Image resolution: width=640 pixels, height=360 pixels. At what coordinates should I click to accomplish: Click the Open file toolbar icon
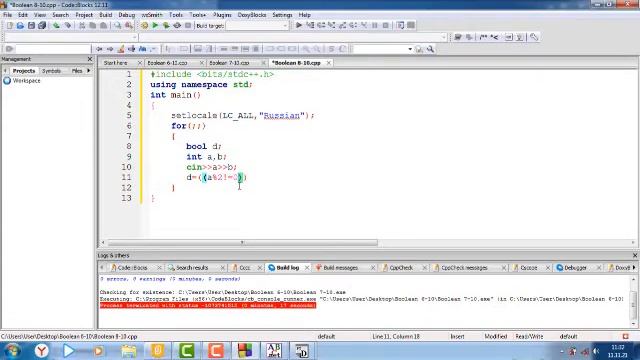(20, 25)
